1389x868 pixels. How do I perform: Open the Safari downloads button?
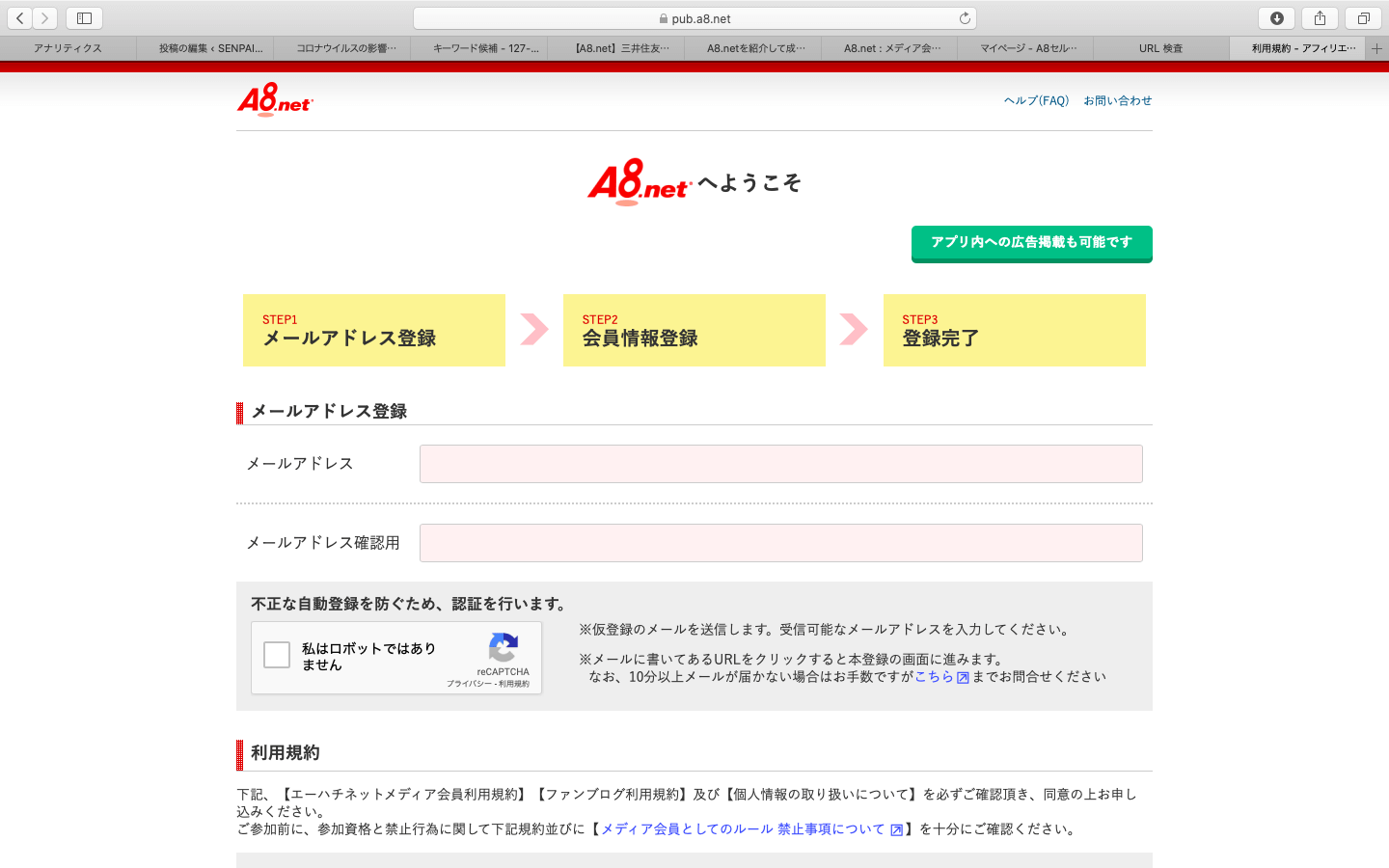1277,18
